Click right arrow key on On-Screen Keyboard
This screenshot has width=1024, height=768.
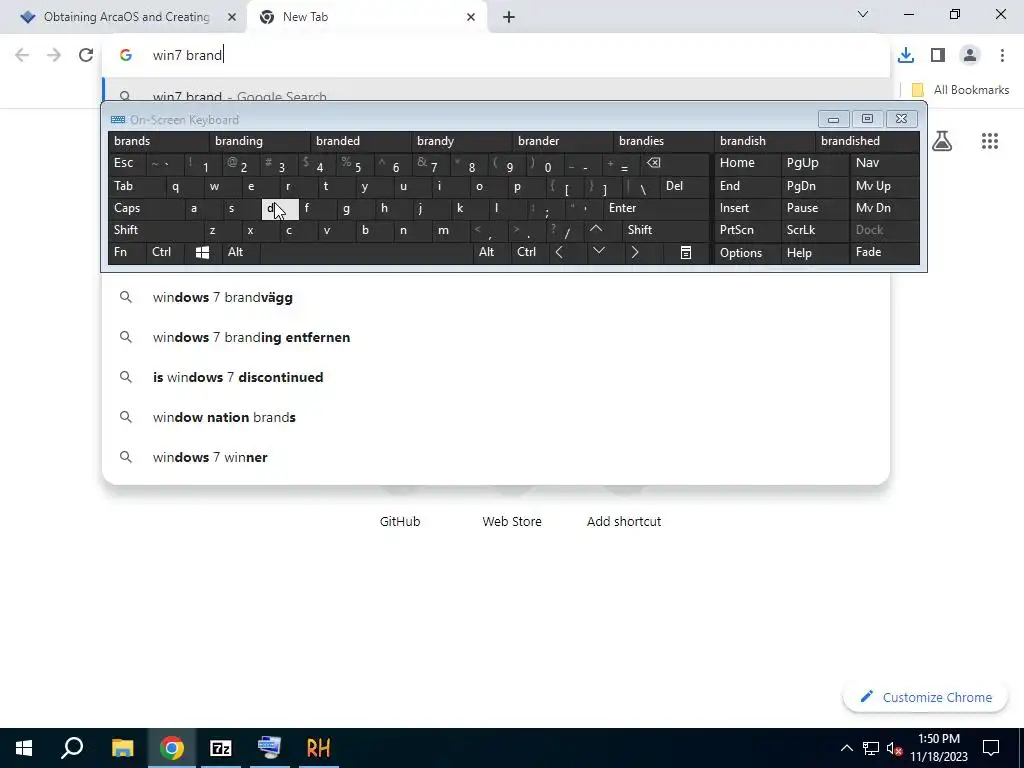coord(635,253)
